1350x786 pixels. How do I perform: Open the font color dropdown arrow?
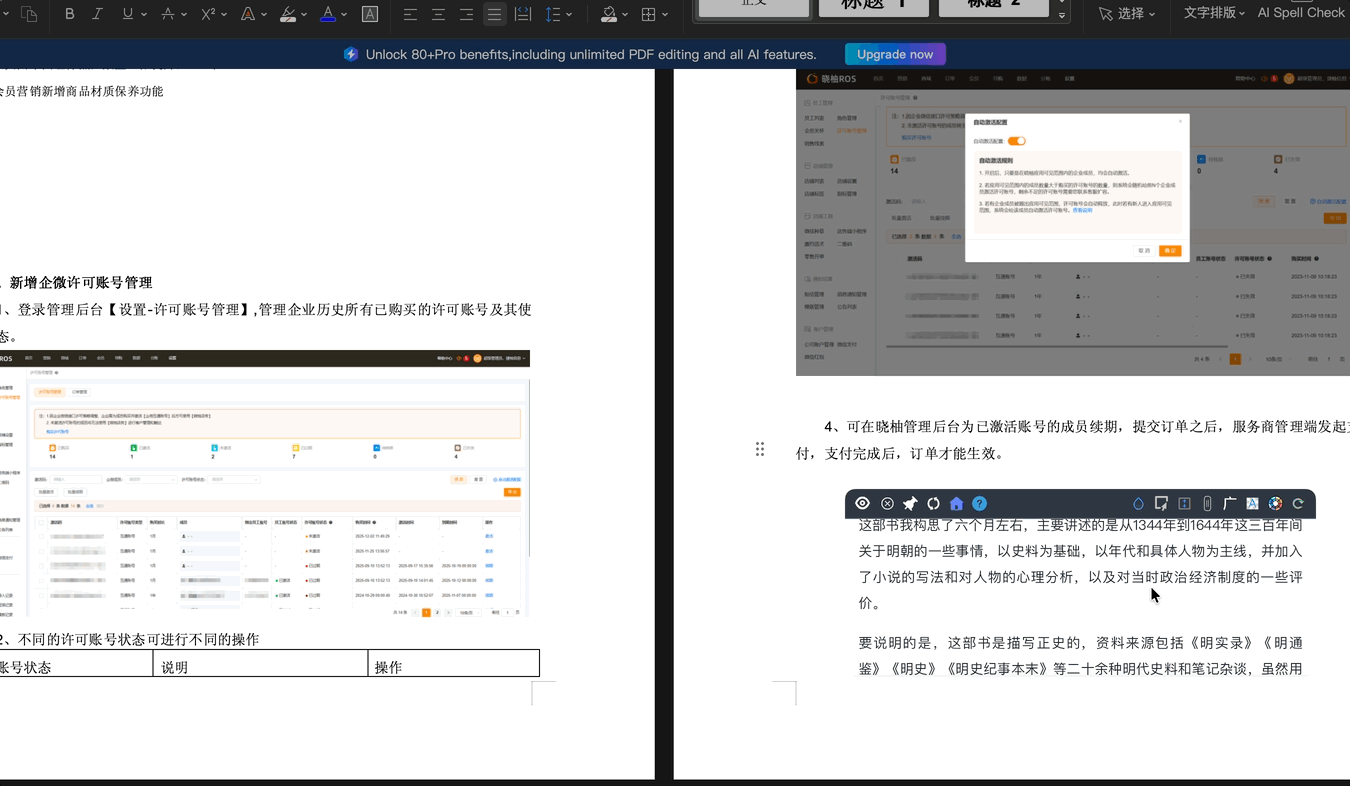click(x=343, y=15)
